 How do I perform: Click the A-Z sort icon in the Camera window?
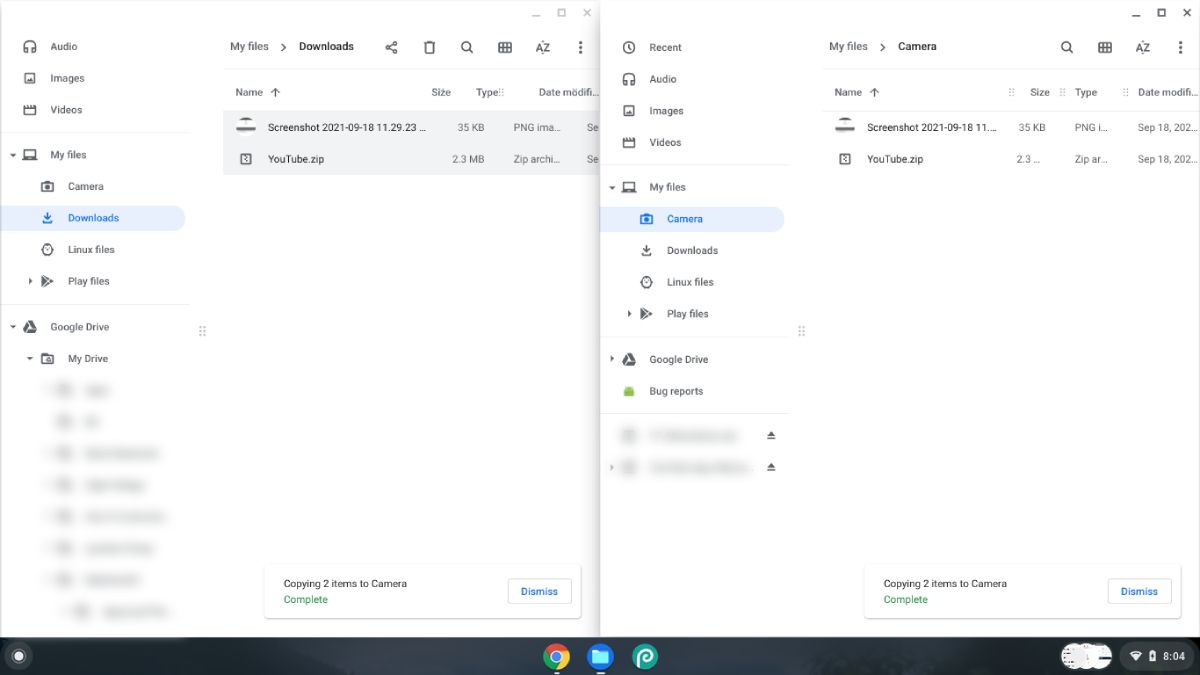click(x=1141, y=46)
